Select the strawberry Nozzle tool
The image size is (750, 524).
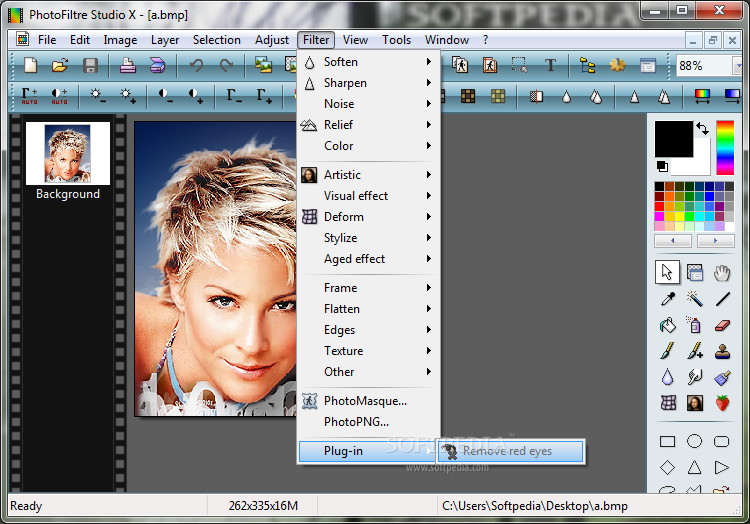tap(722, 403)
